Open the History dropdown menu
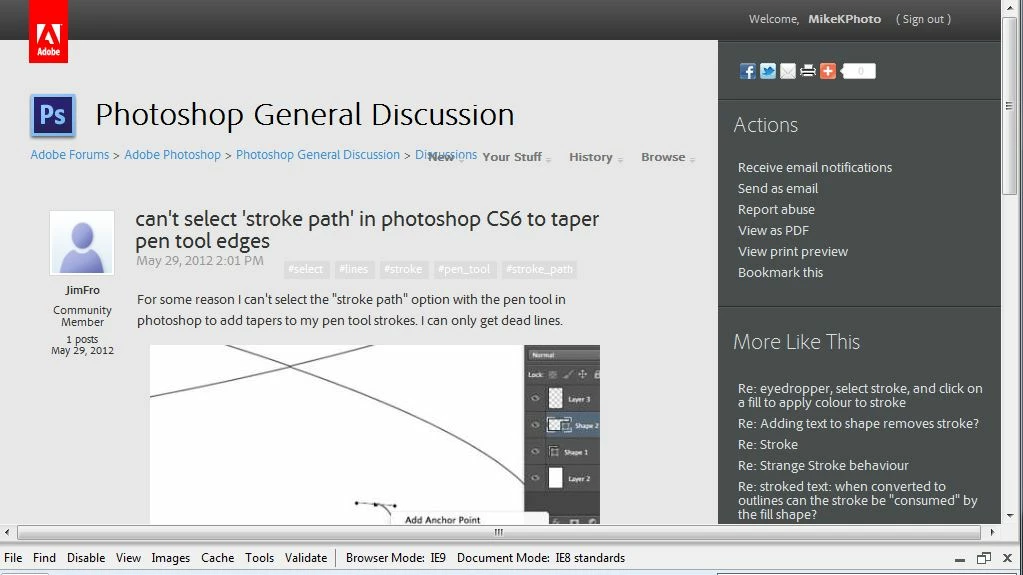 (x=596, y=157)
